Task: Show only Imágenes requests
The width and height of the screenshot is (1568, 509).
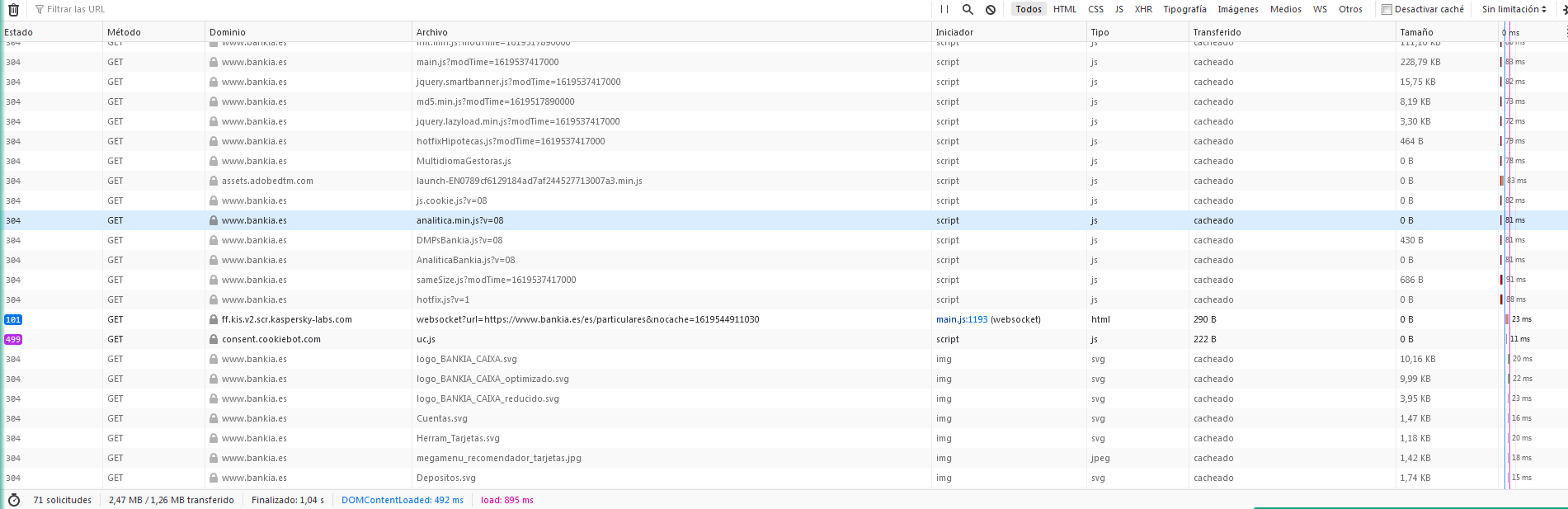Action: [x=1238, y=9]
